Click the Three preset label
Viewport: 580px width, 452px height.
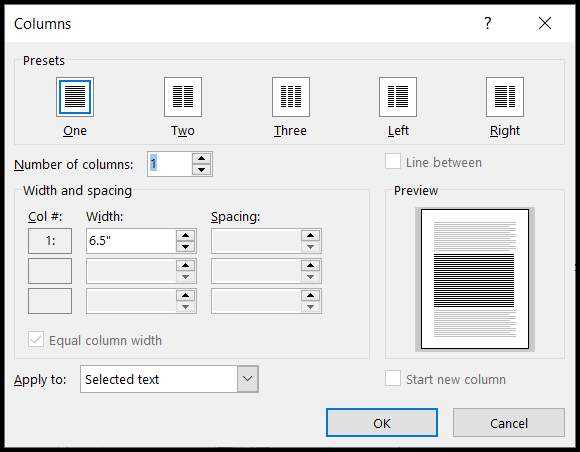pos(290,131)
